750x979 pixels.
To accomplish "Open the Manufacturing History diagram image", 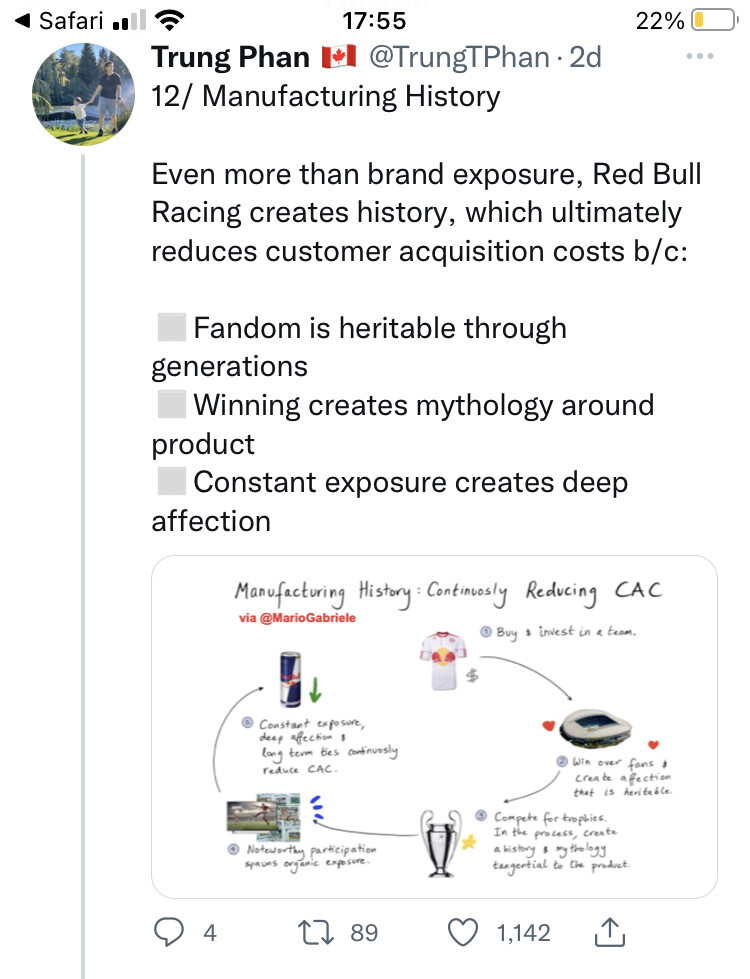I will click(434, 726).
